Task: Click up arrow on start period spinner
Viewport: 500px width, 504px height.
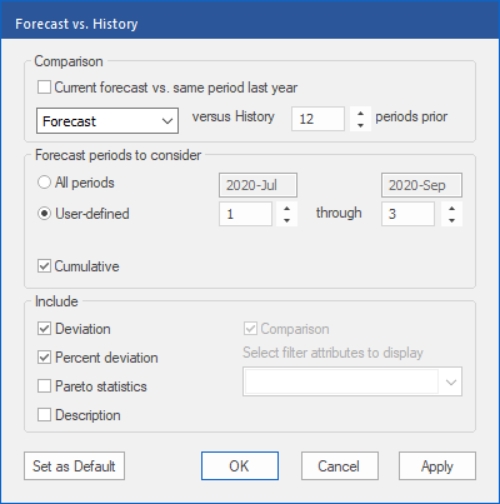Action: (x=287, y=209)
